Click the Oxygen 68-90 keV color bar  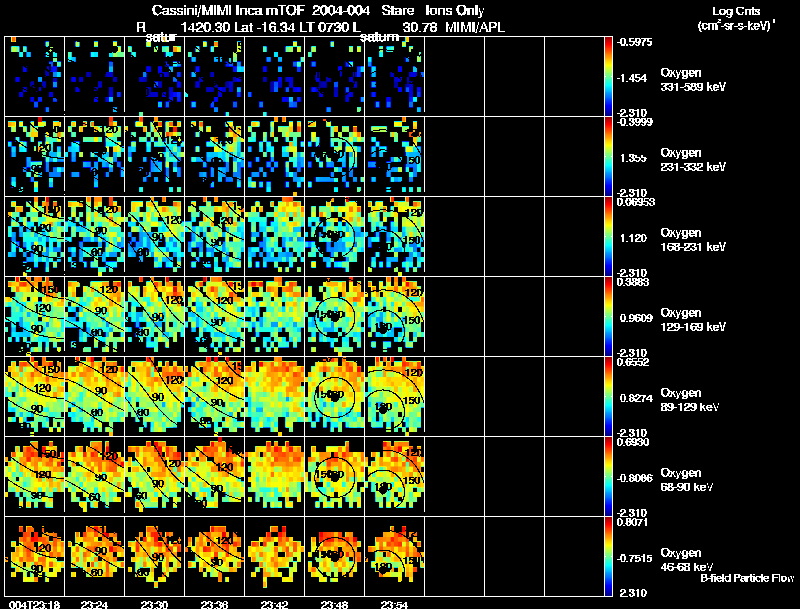(608, 477)
